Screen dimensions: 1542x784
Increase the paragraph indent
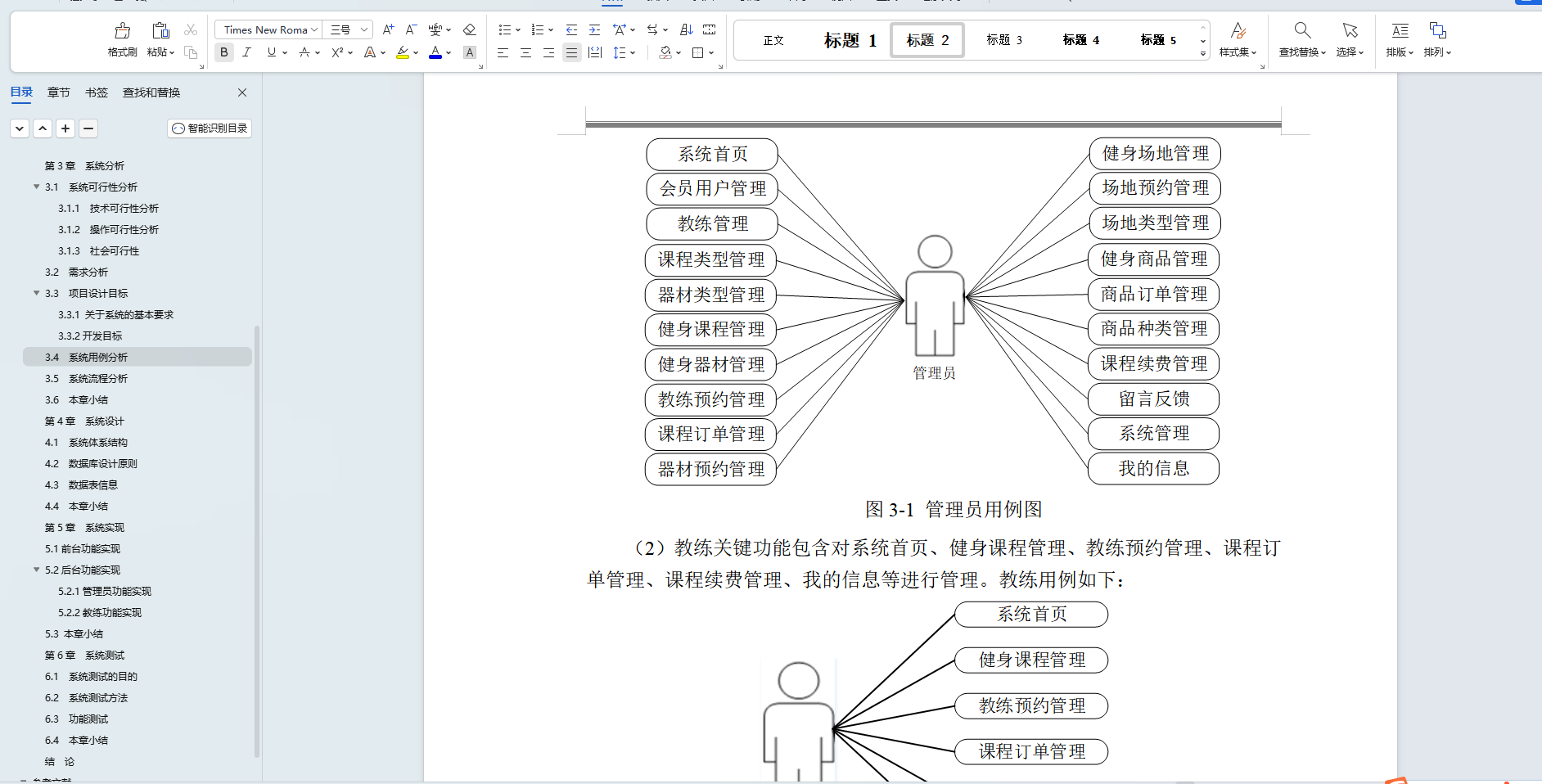click(x=594, y=29)
